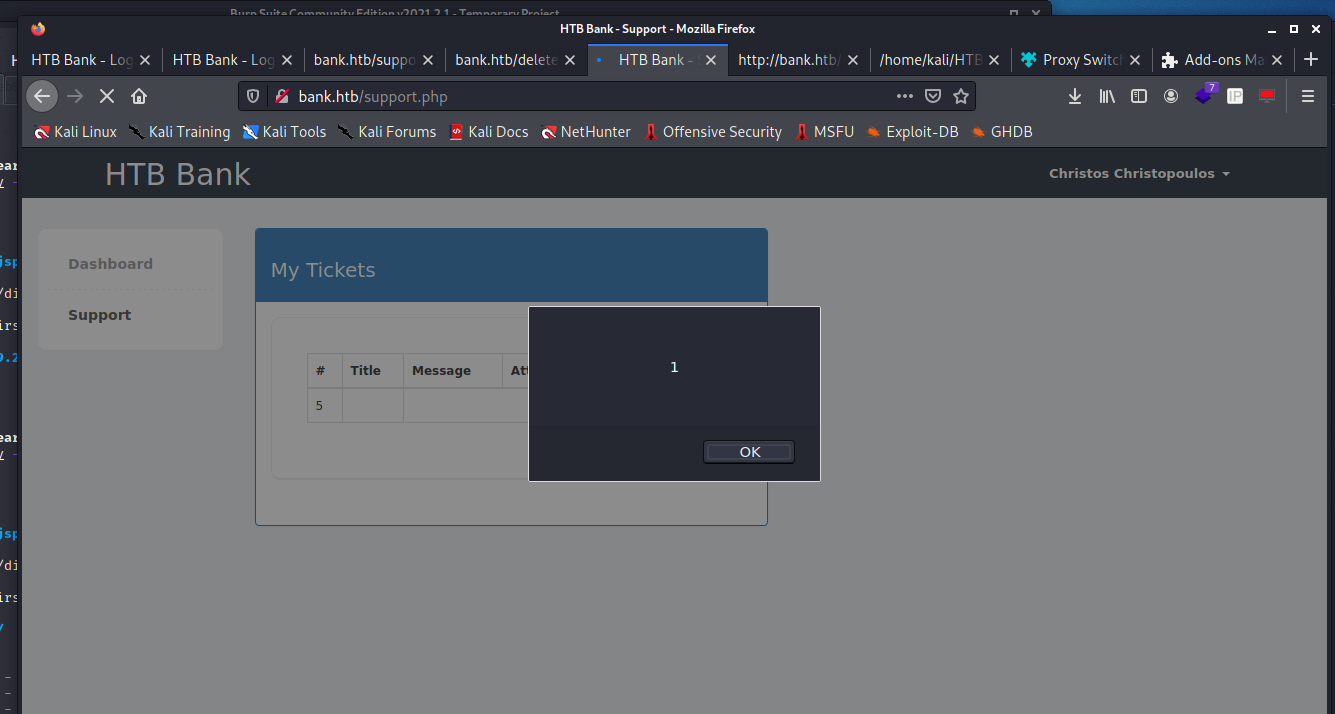Click OK in the alert dialog
The height and width of the screenshot is (714, 1335).
coord(749,452)
